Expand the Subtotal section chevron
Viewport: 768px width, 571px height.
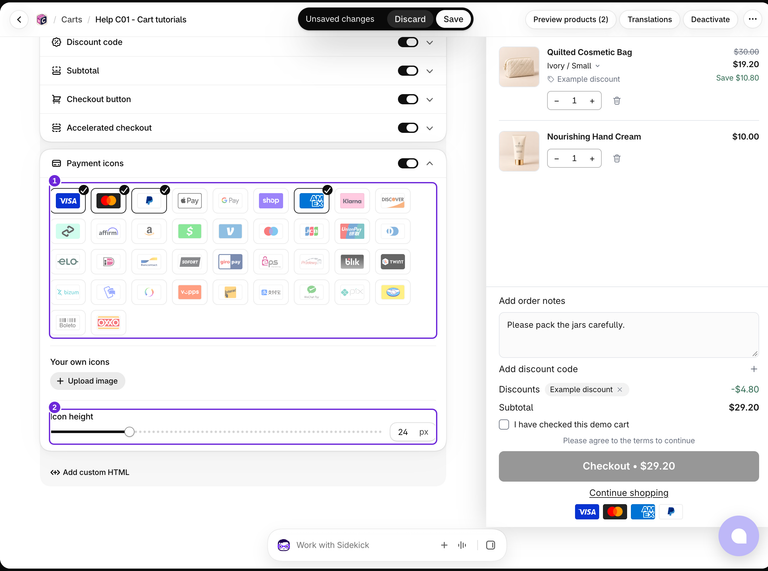pyautogui.click(x=430, y=71)
